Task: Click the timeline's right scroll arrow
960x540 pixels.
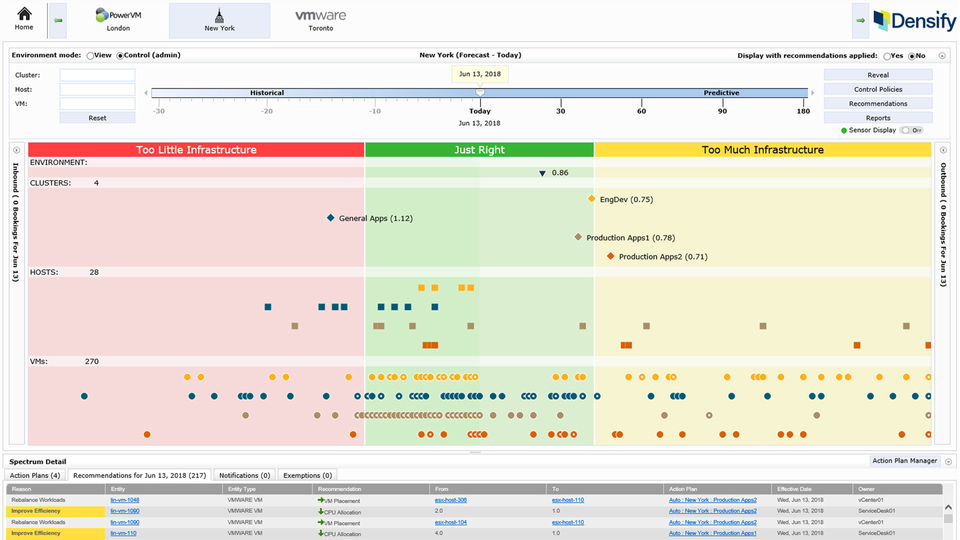Action: (812, 93)
